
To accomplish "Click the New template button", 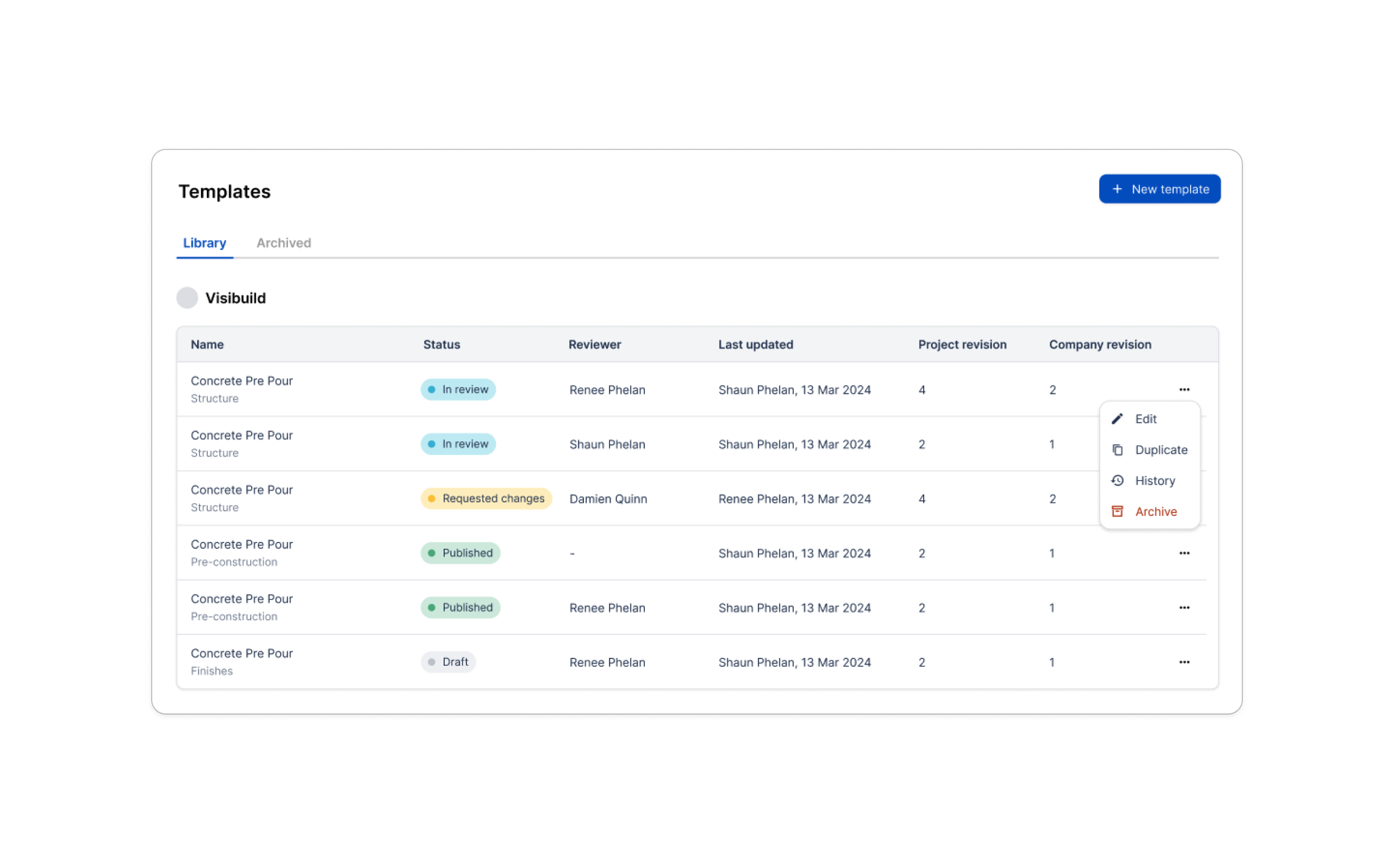I will click(1159, 189).
